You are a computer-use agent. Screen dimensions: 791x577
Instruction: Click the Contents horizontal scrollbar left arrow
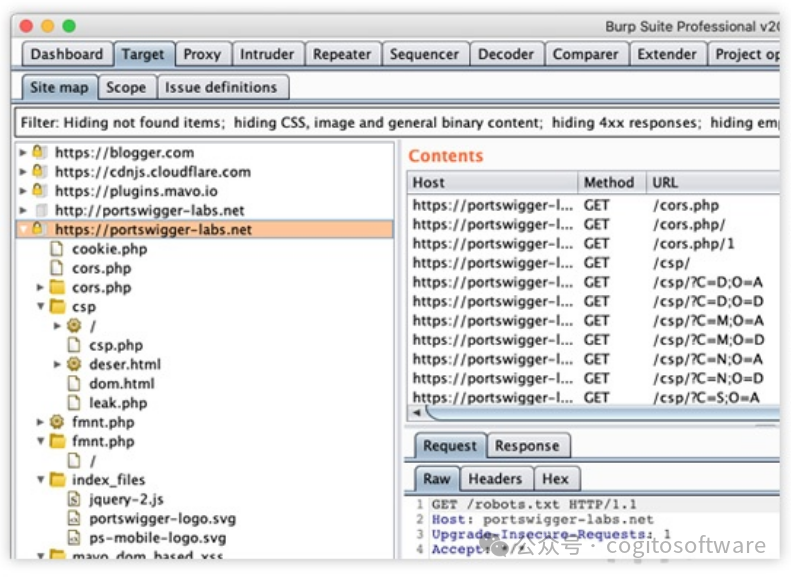(417, 413)
